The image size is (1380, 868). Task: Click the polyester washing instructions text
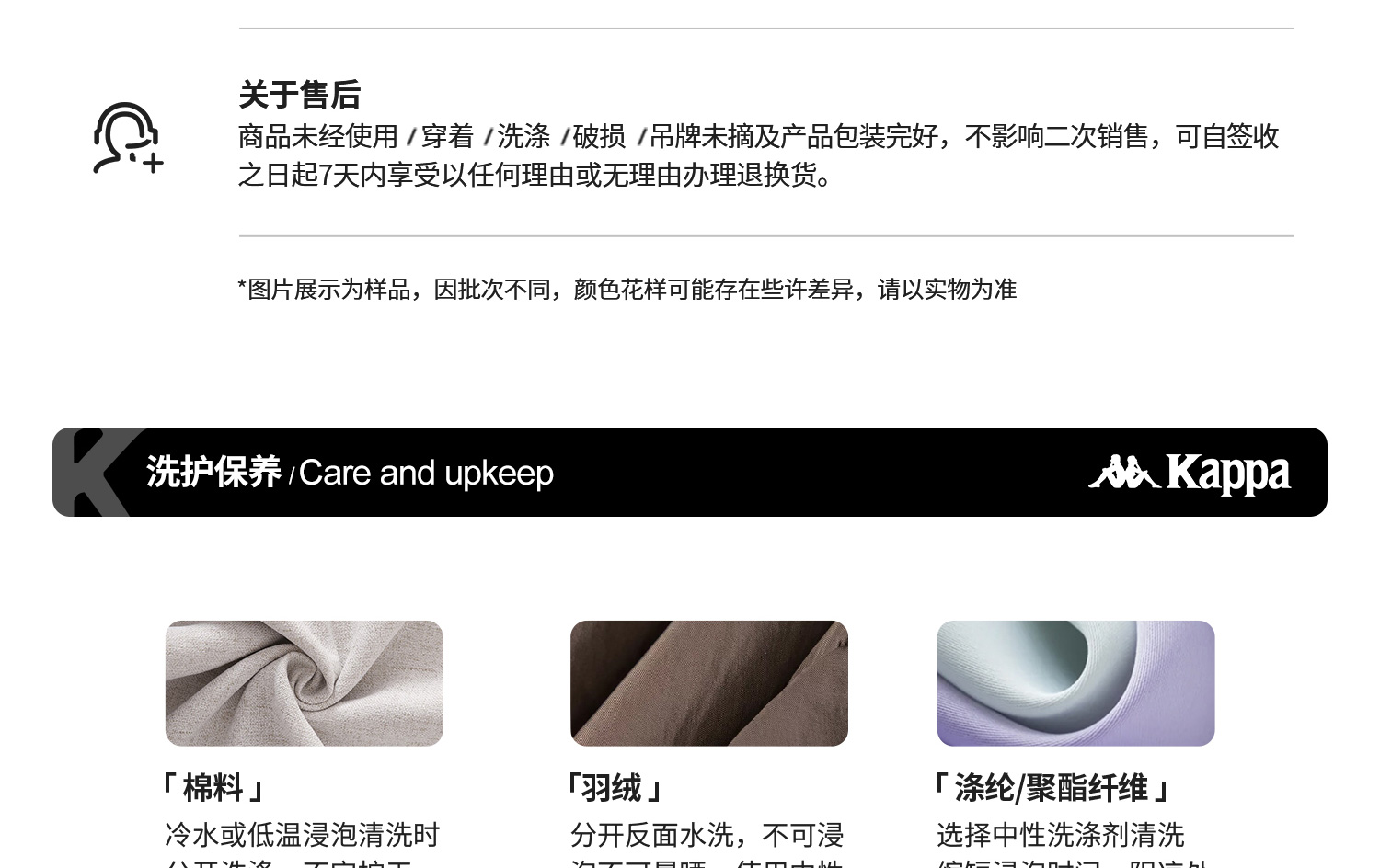pos(1072,844)
